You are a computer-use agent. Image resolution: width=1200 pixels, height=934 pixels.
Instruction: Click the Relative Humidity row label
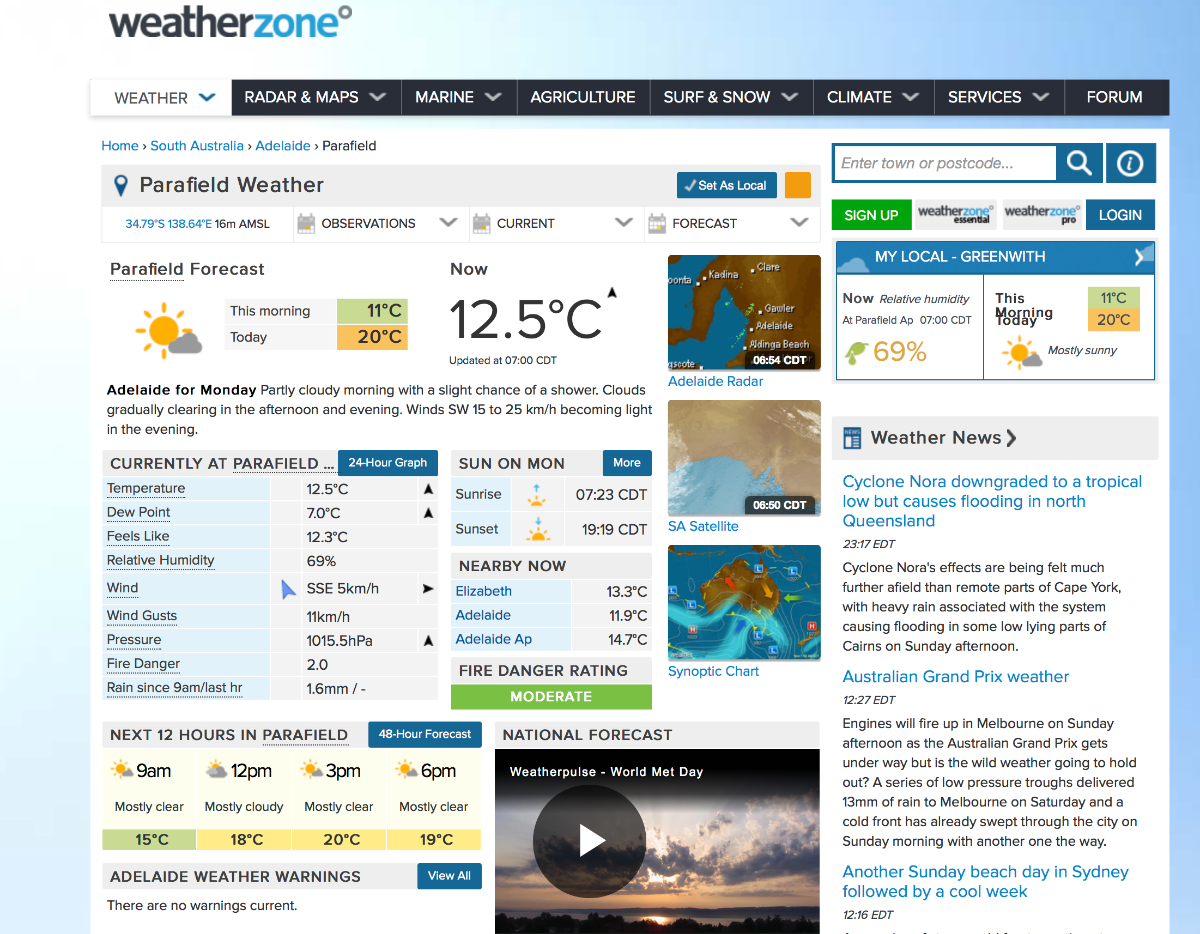coord(161,560)
